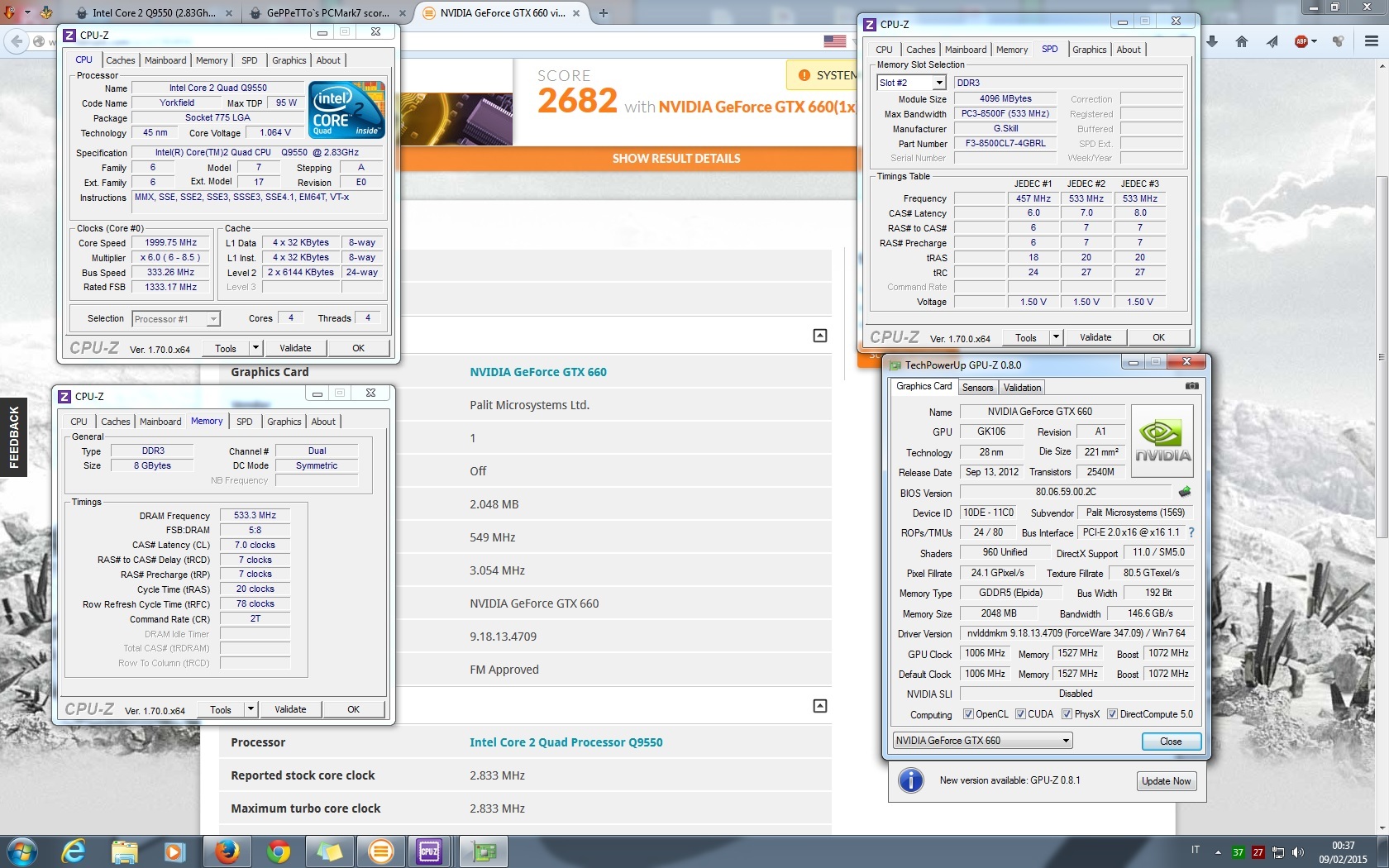The height and width of the screenshot is (868, 1389).
Task: Toggle PhysX checkbox in GPU-Z
Action: coord(1067,714)
